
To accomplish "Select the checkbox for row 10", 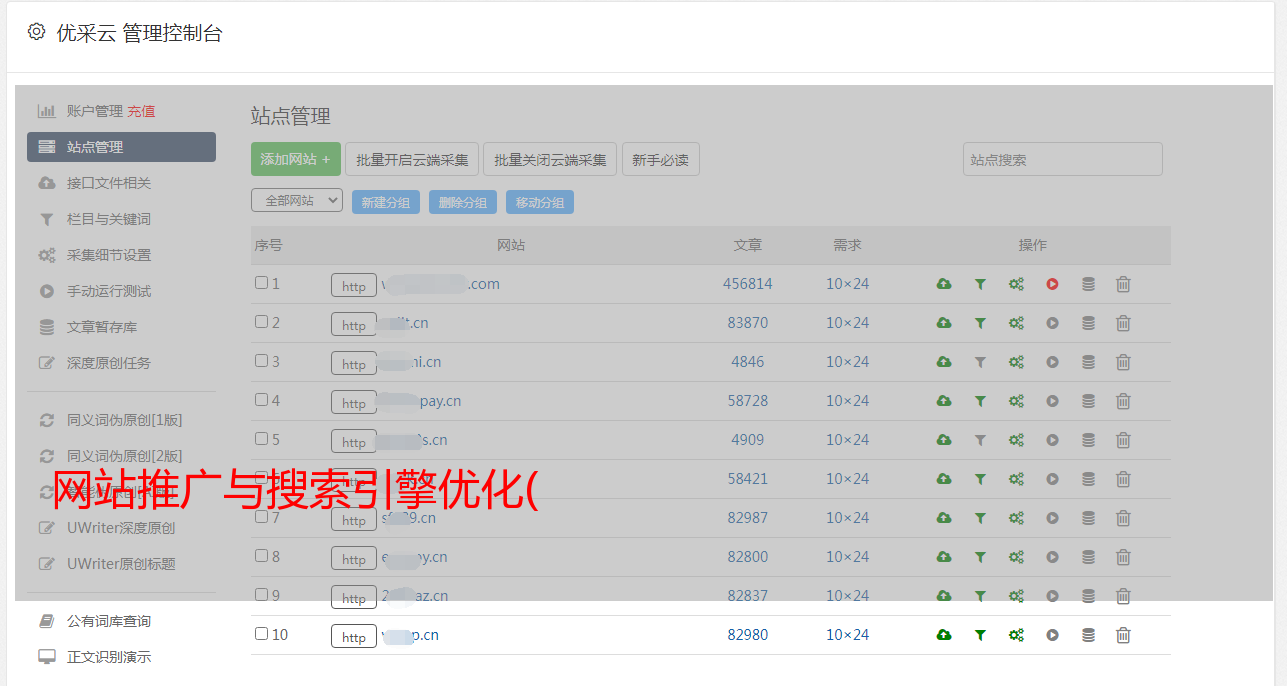I will (261, 634).
